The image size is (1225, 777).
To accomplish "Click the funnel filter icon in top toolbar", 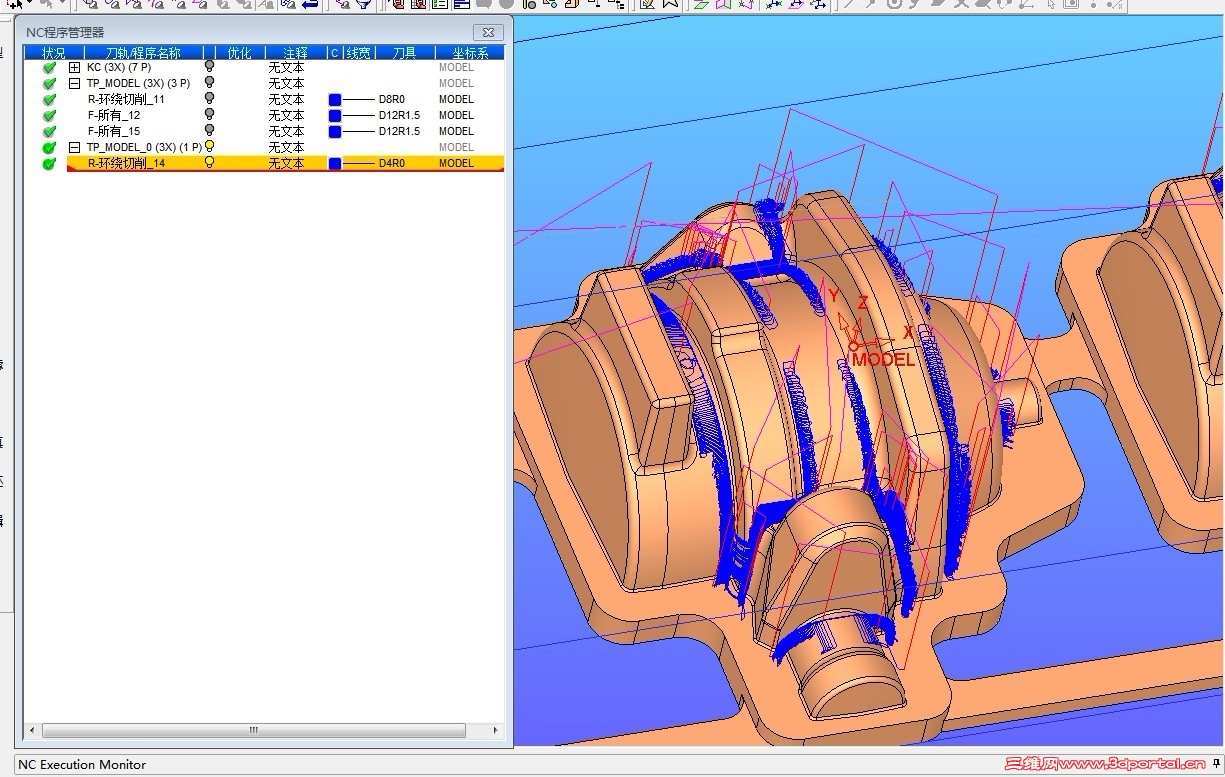I will (x=364, y=4).
